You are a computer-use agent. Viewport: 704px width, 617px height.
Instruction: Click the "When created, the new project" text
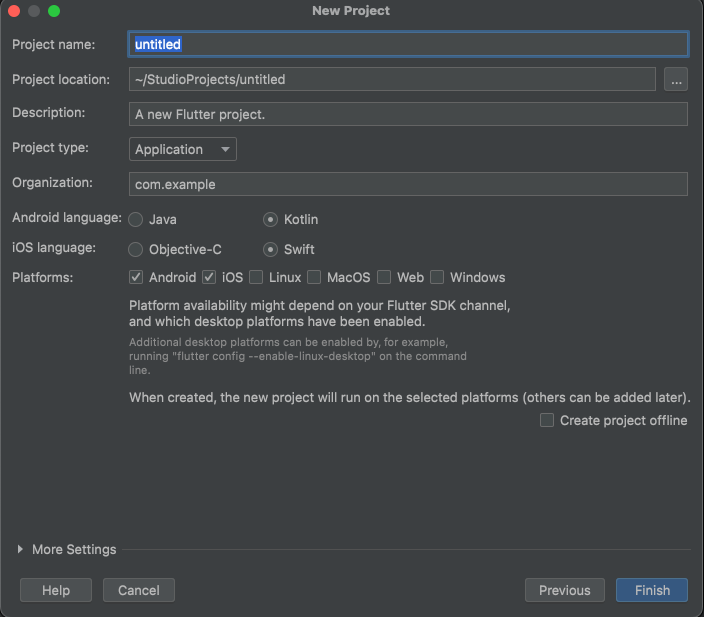[x=409, y=397]
